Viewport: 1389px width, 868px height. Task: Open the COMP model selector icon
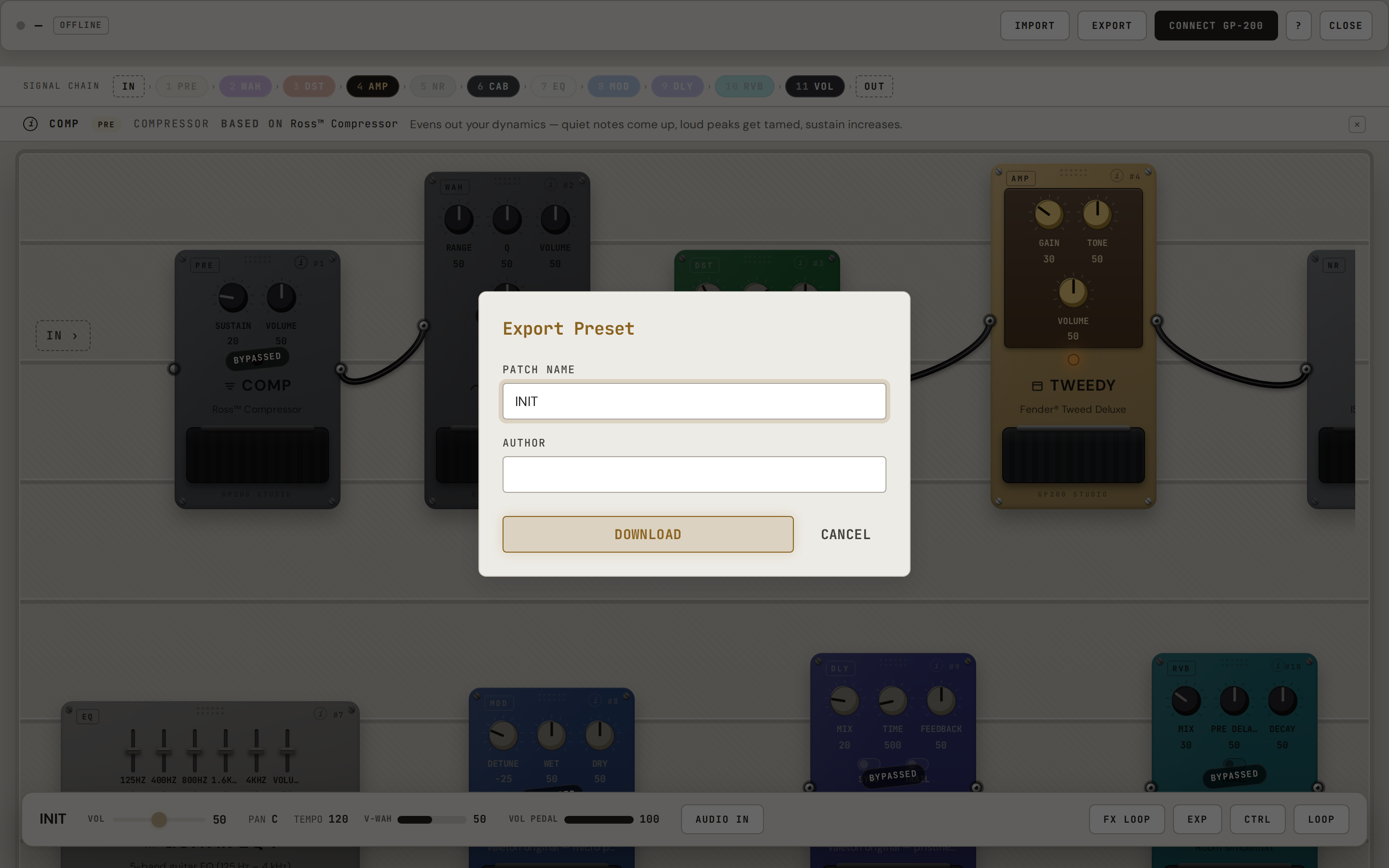(230, 386)
